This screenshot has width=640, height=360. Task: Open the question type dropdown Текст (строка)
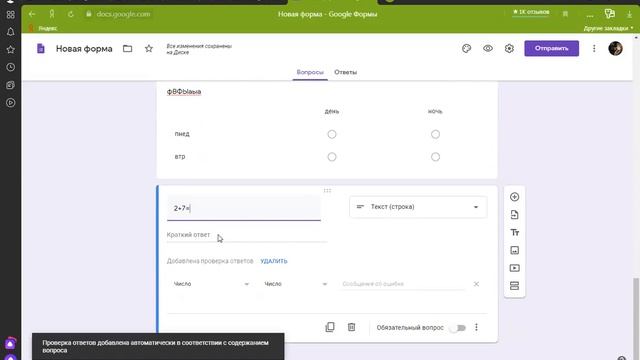(x=418, y=207)
